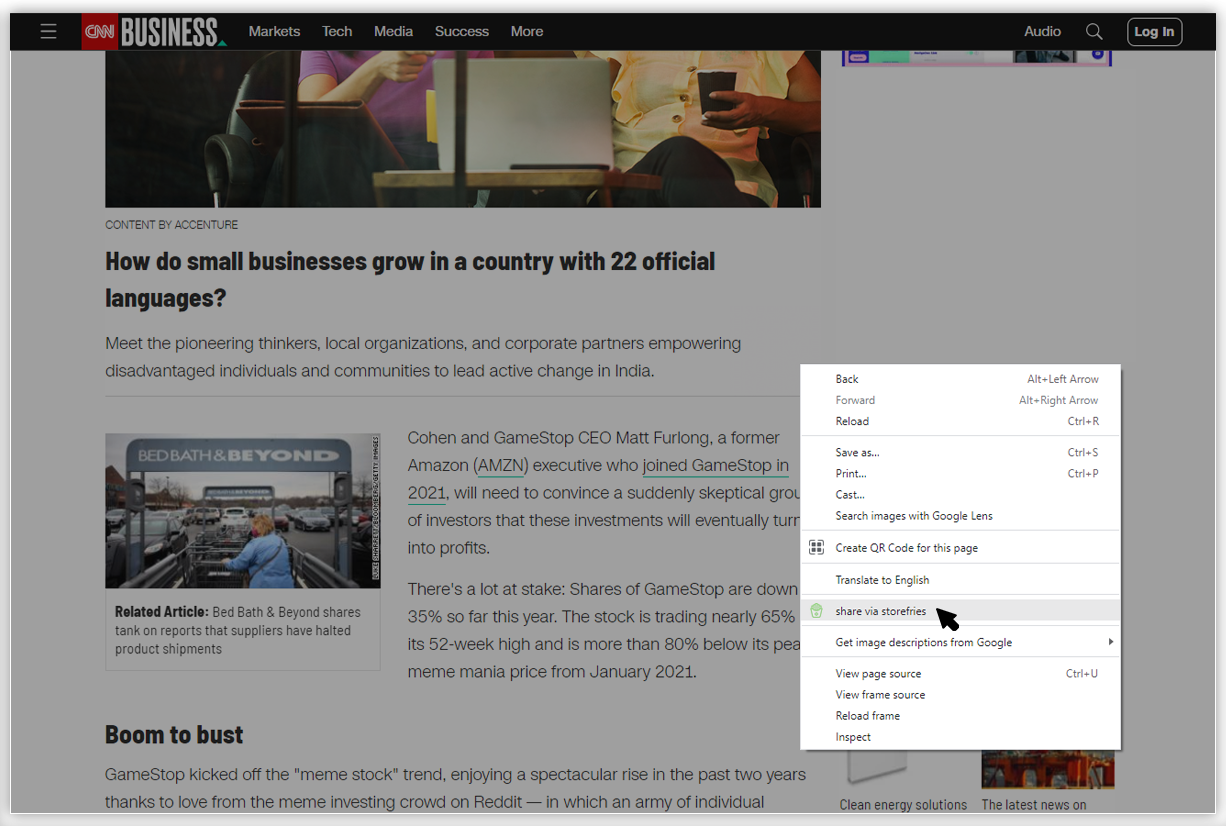Click the storefries icon in the context menu
The height and width of the screenshot is (826, 1226).
pos(816,611)
